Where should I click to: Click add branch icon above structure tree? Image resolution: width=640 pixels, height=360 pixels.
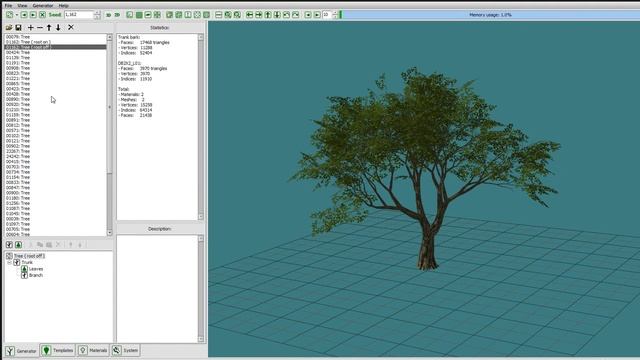pos(9,244)
